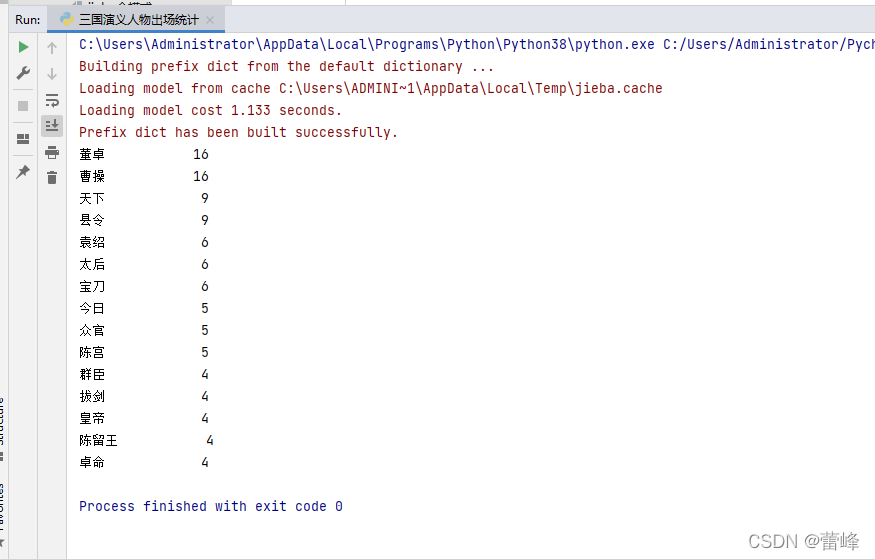Open the Favorites side tool window
This screenshot has height=560, width=875.
point(2,513)
